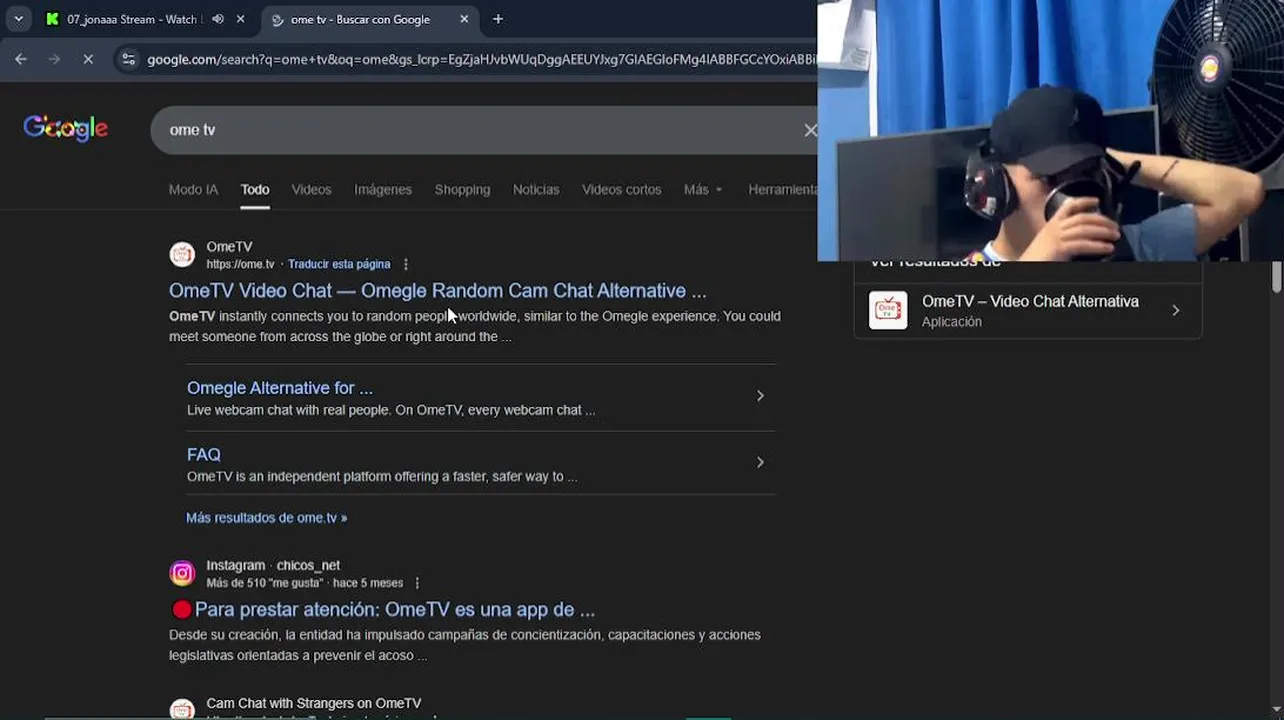Switch to Modo IA search mode
The width and height of the screenshot is (1284, 720).
pyautogui.click(x=193, y=189)
